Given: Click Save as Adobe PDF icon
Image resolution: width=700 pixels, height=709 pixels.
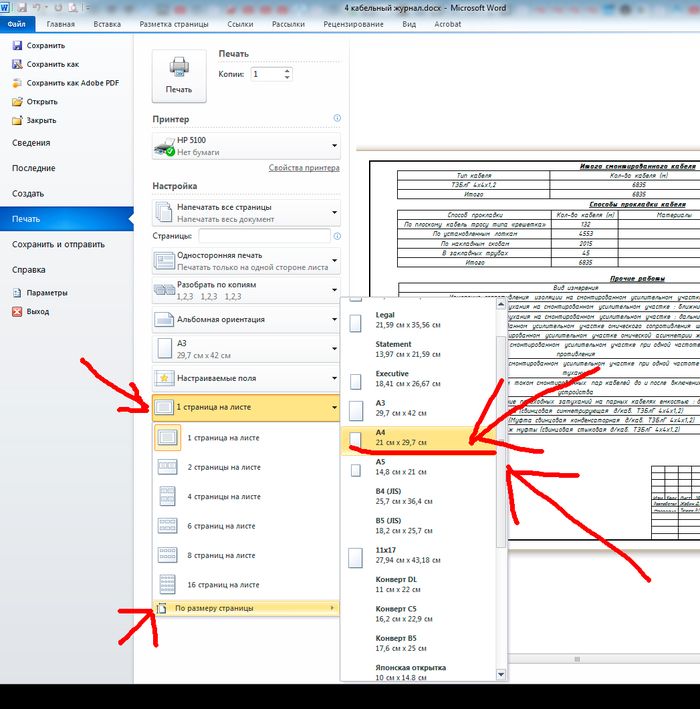Looking at the screenshot, I should 17,83.
